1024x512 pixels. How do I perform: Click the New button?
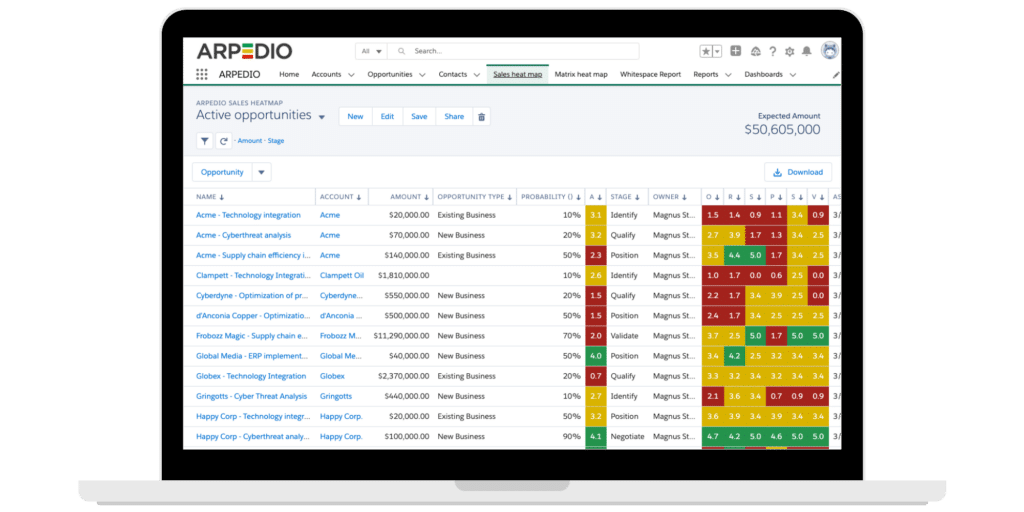pyautogui.click(x=355, y=117)
